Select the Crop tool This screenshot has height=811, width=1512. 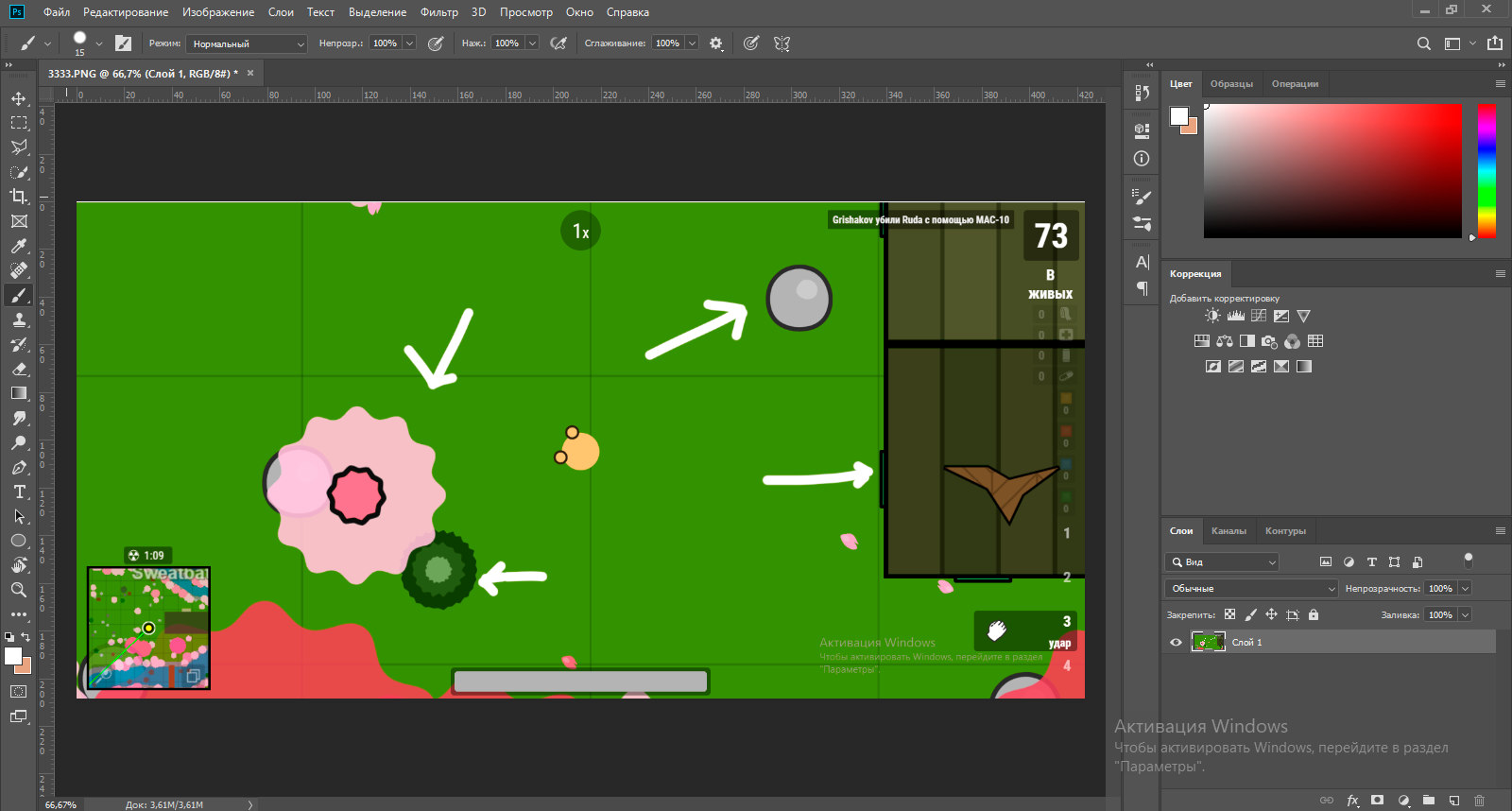pos(19,197)
